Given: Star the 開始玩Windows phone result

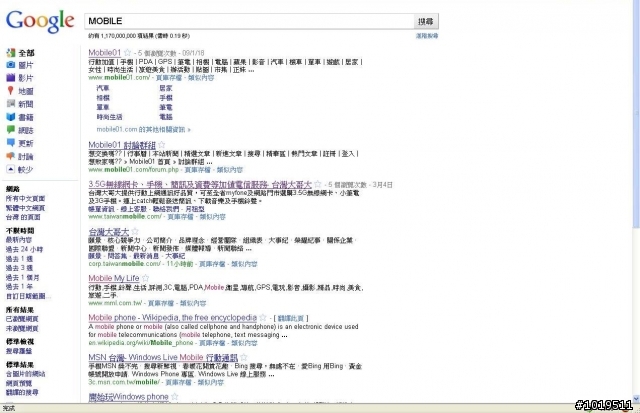Looking at the screenshot, I should click(x=175, y=396).
